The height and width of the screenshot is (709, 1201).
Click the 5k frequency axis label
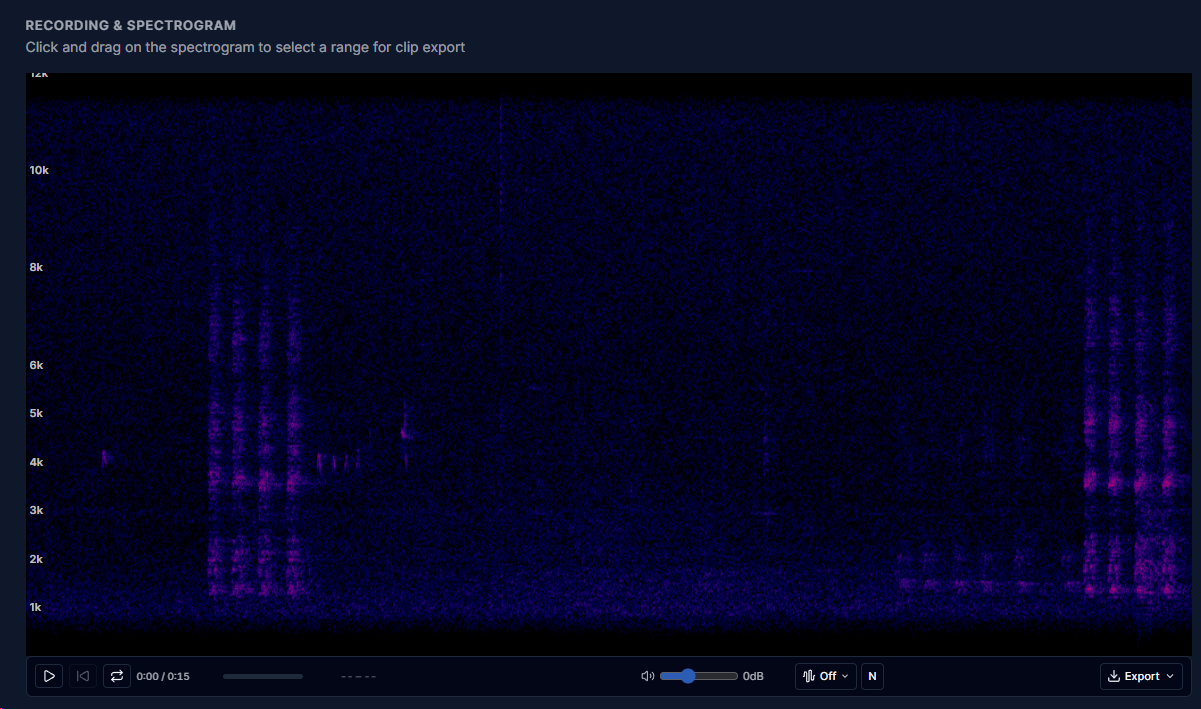[37, 413]
